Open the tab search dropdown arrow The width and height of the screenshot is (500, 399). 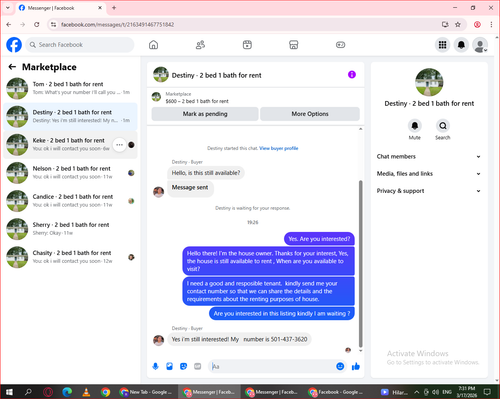pos(8,8)
